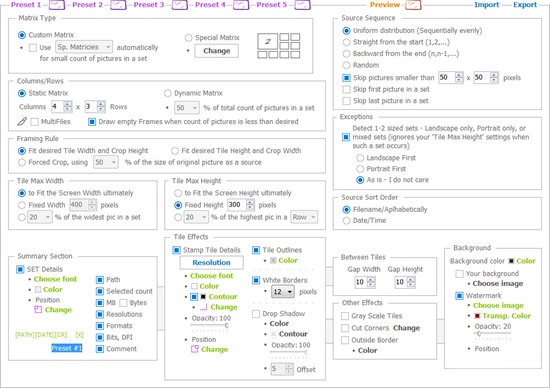Toggle Draw empty Frames checkbox
This screenshot has height=388, width=550.
click(x=92, y=122)
